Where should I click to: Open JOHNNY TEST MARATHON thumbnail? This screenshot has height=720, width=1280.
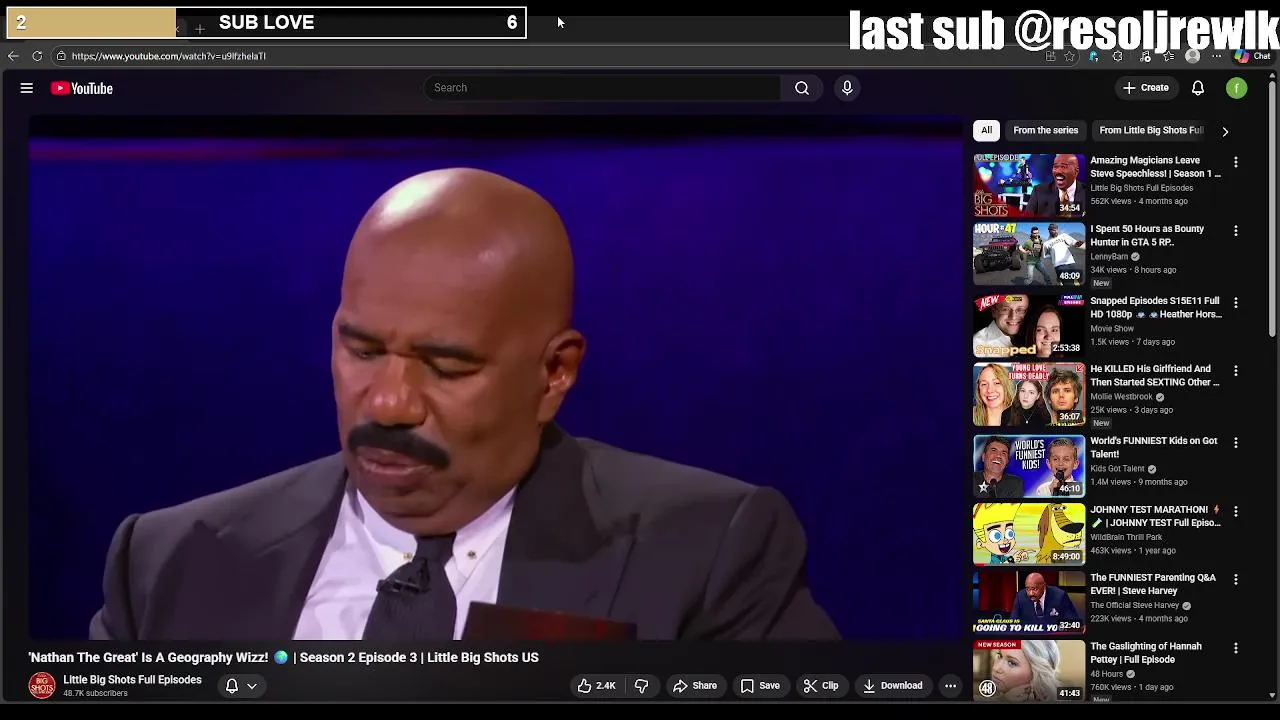(1029, 534)
